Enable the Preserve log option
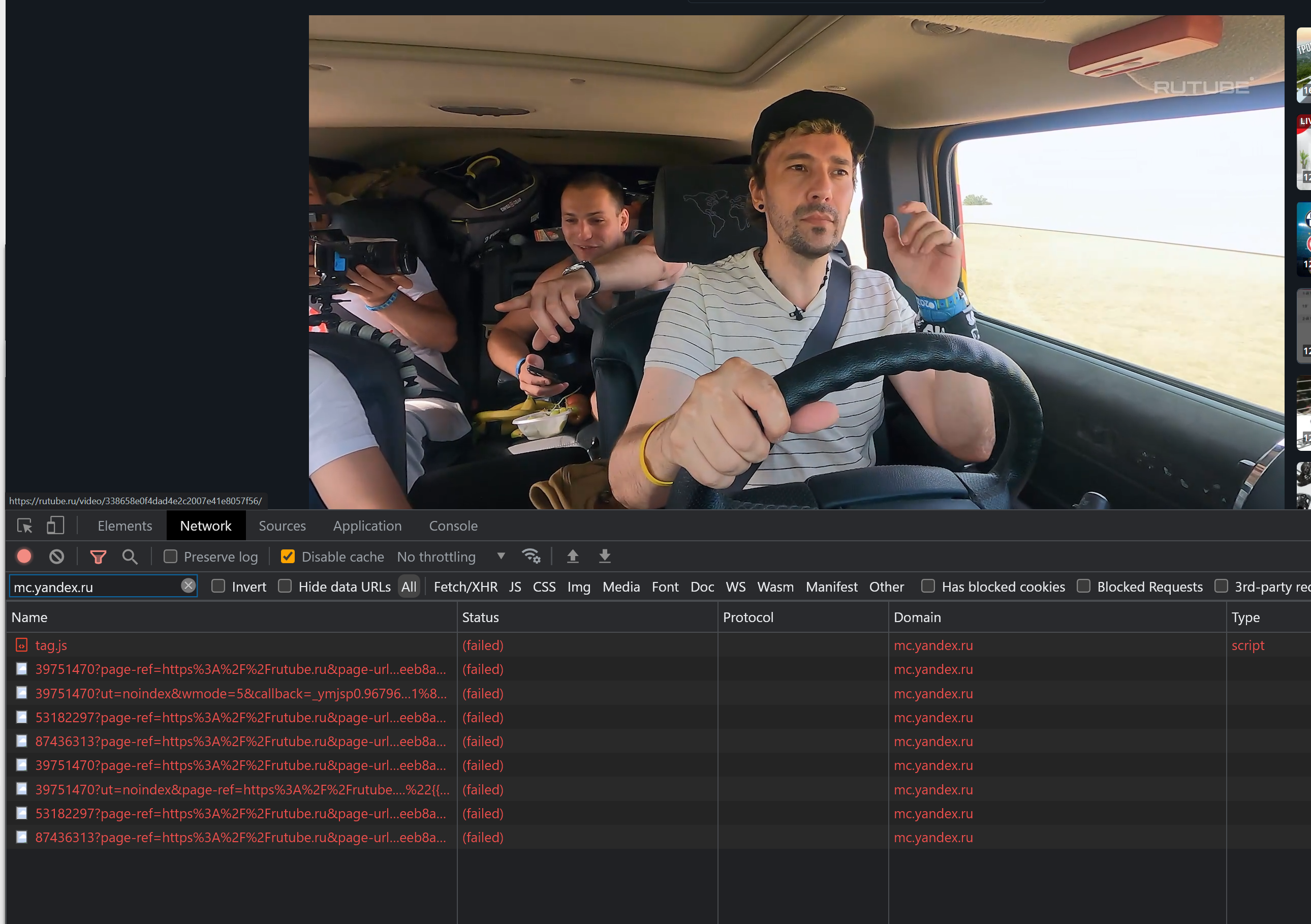 point(171,556)
